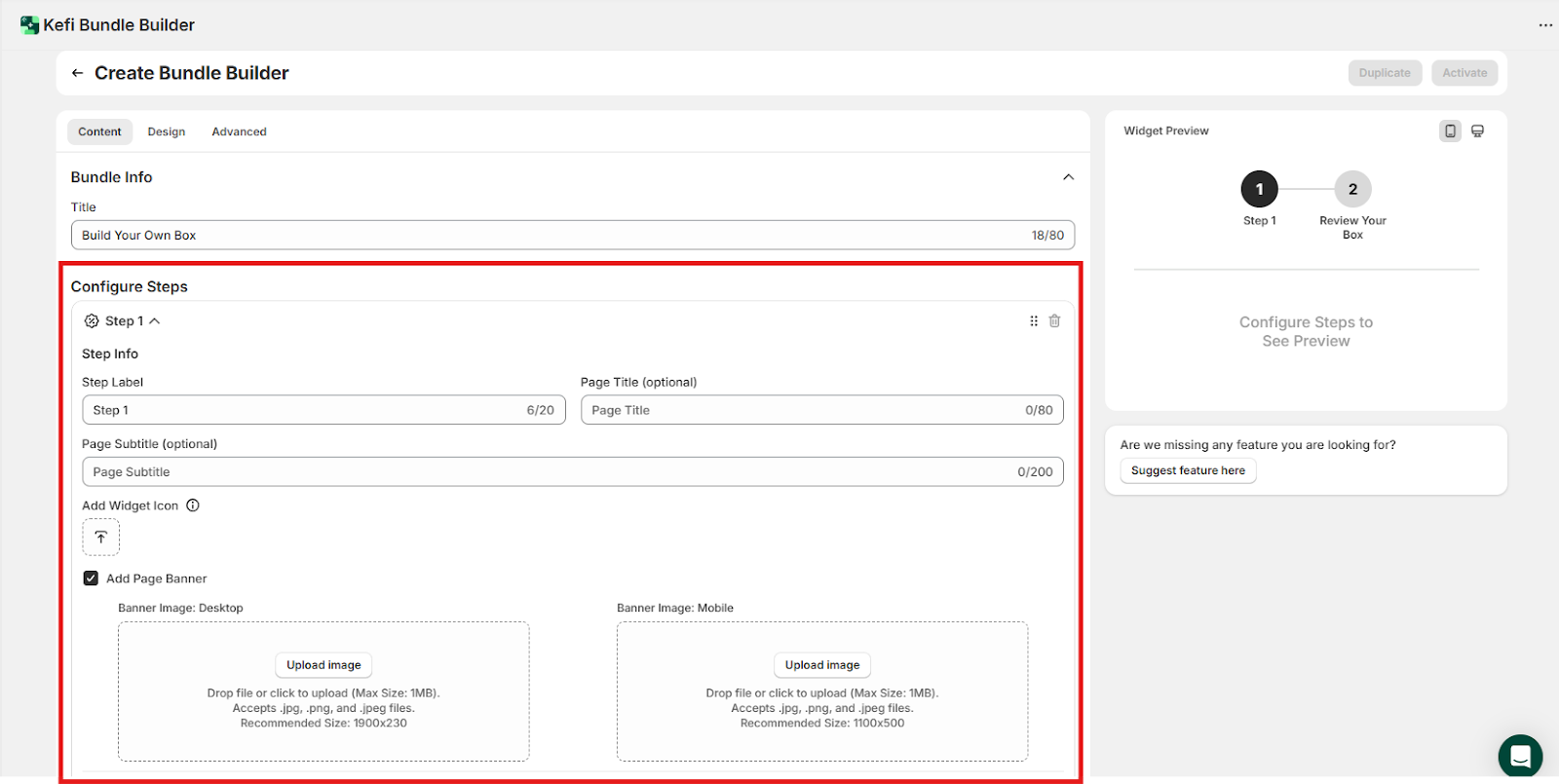Collapse the Step 1 panel
The image size is (1559, 784).
154,321
